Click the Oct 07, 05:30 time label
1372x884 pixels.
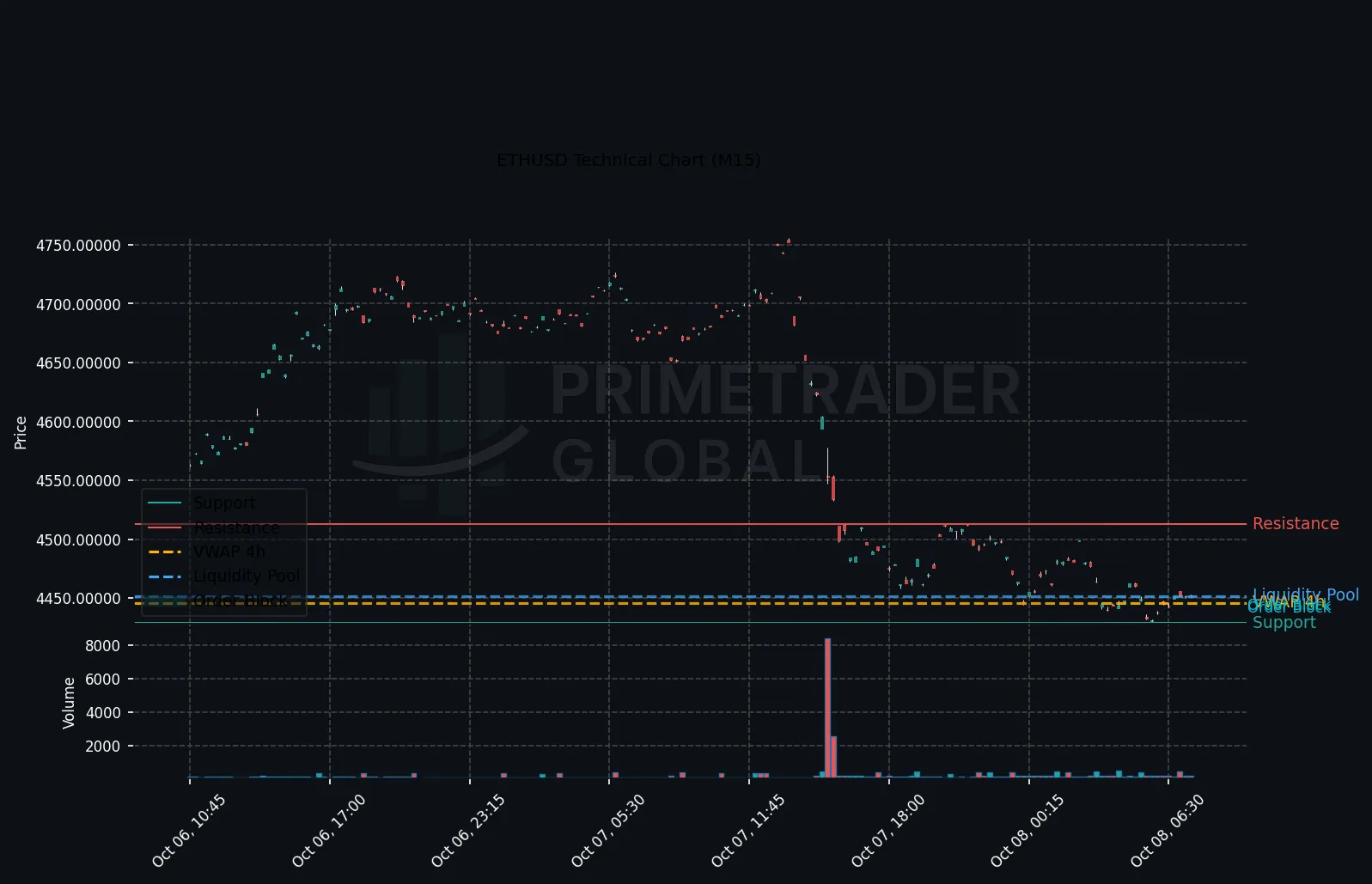point(608,831)
